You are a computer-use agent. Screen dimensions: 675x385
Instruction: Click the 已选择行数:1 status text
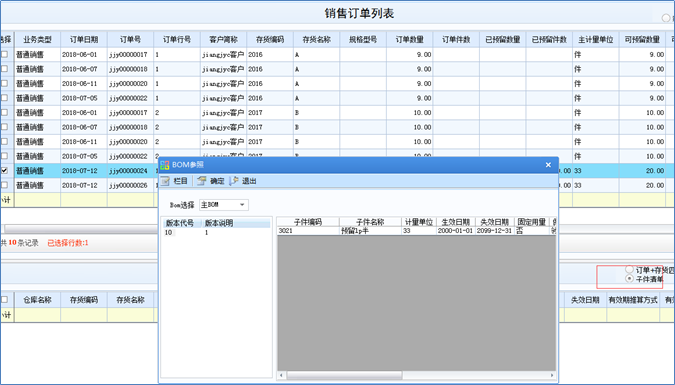pyautogui.click(x=68, y=243)
